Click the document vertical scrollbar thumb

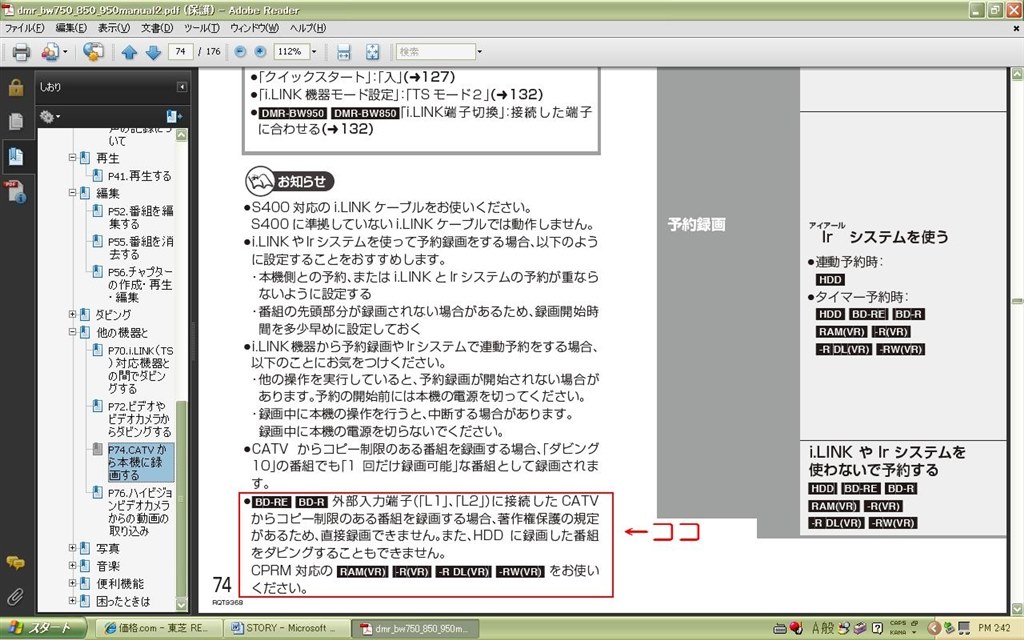point(1017,301)
